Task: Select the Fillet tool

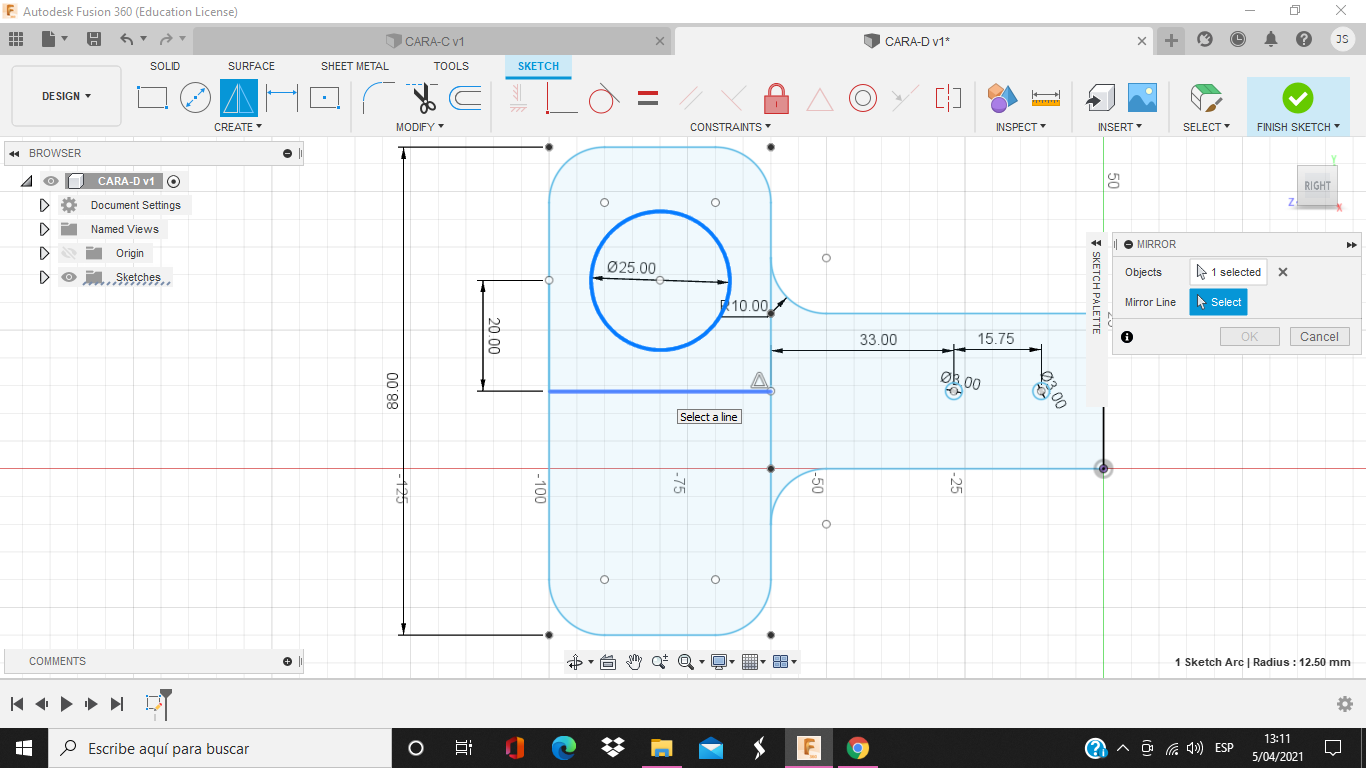Action: (378, 98)
